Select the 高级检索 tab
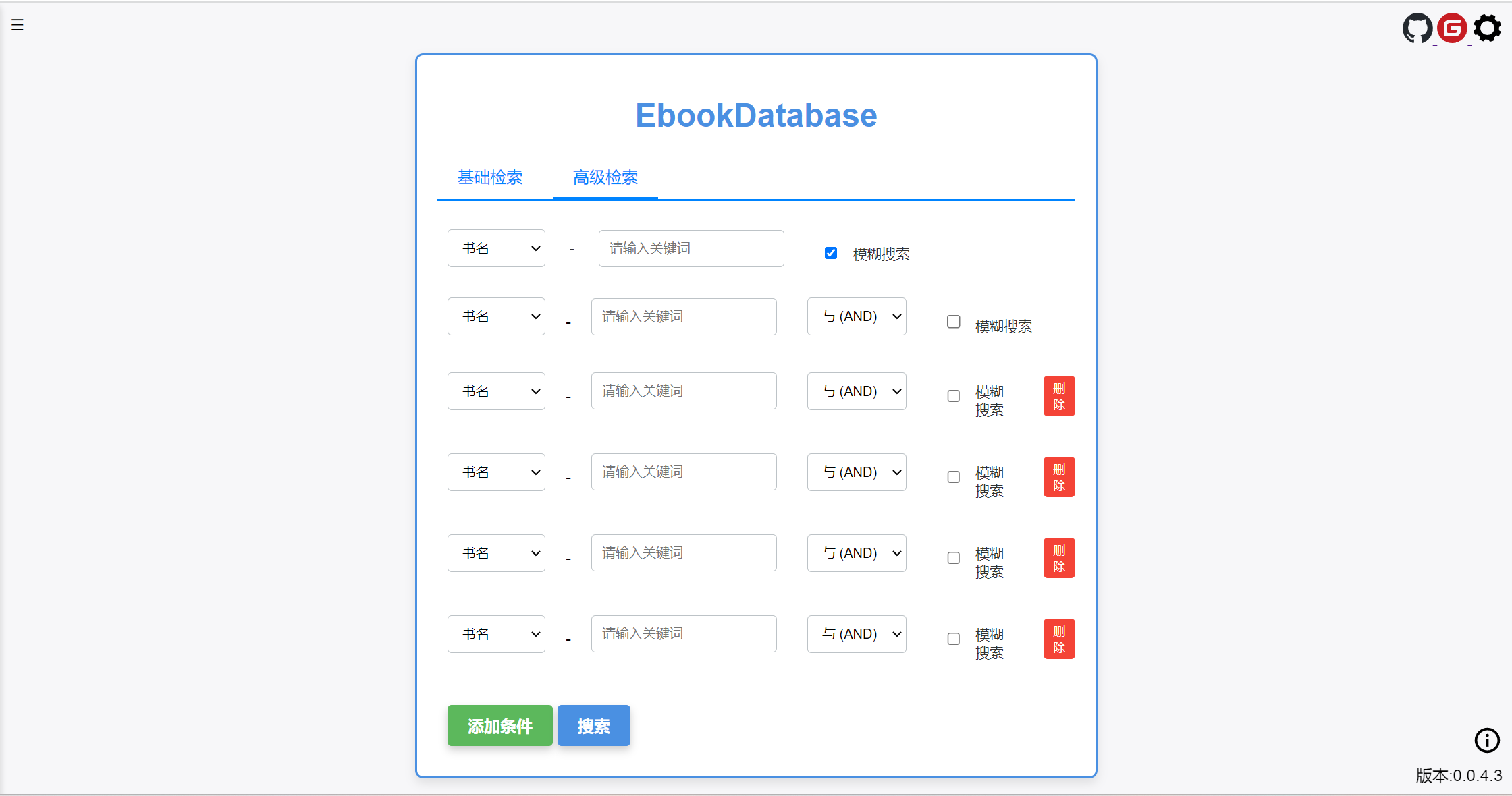 click(x=605, y=177)
